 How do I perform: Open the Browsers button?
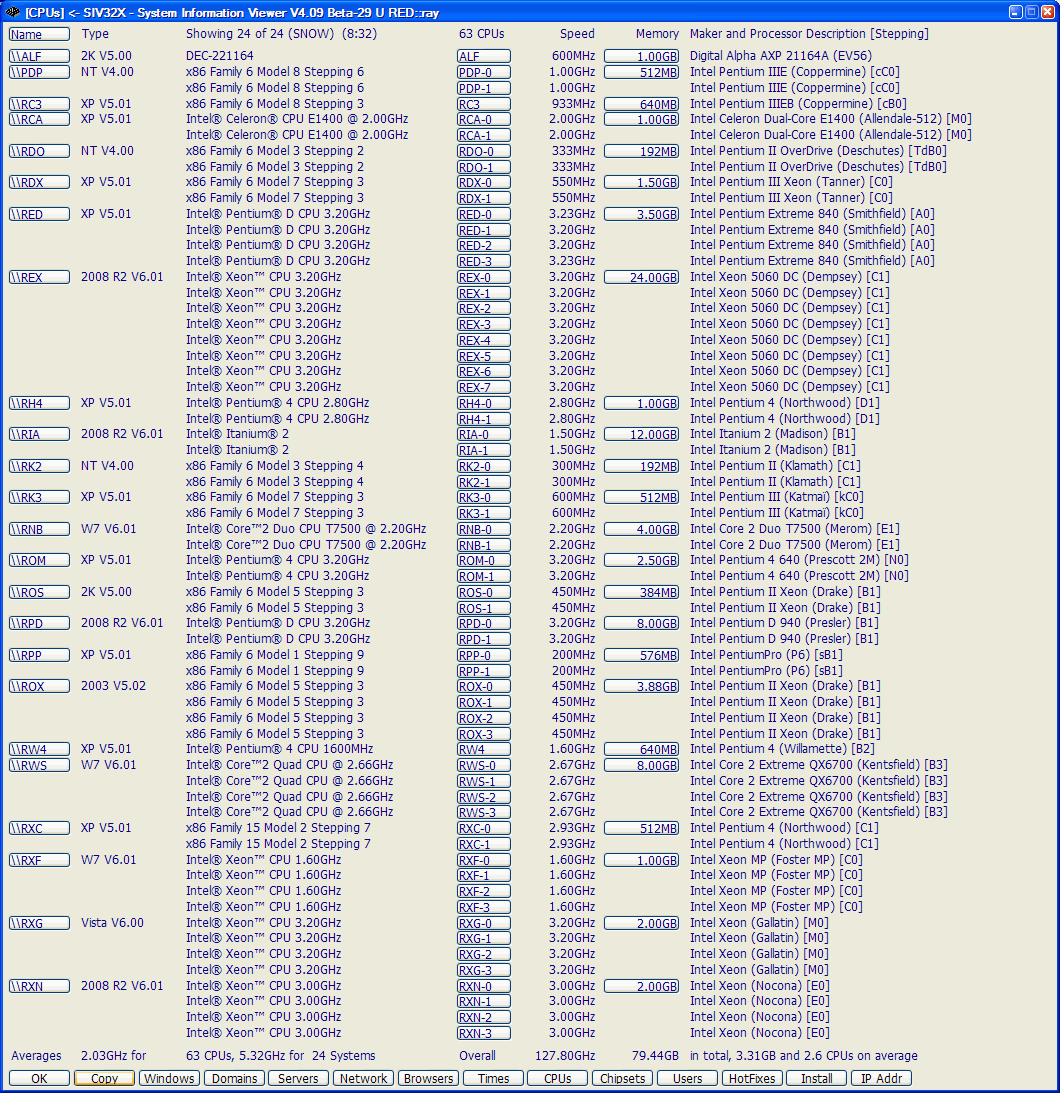(428, 1078)
